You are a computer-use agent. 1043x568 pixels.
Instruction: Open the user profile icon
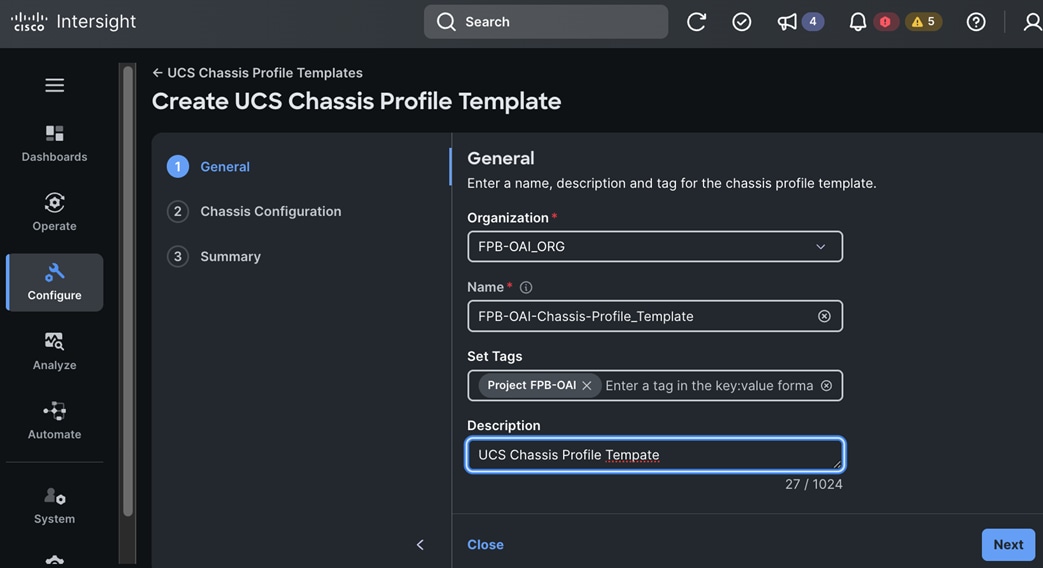click(1032, 22)
